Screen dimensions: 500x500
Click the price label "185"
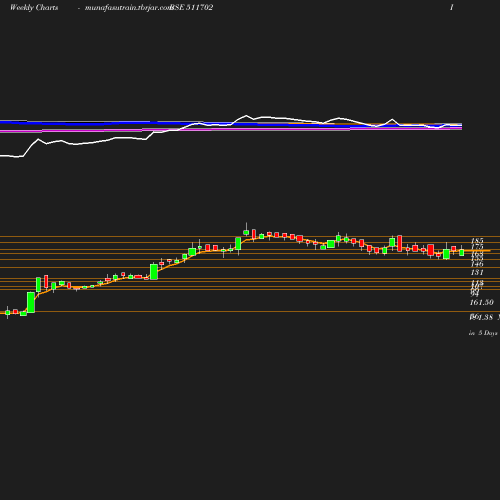coord(477,240)
